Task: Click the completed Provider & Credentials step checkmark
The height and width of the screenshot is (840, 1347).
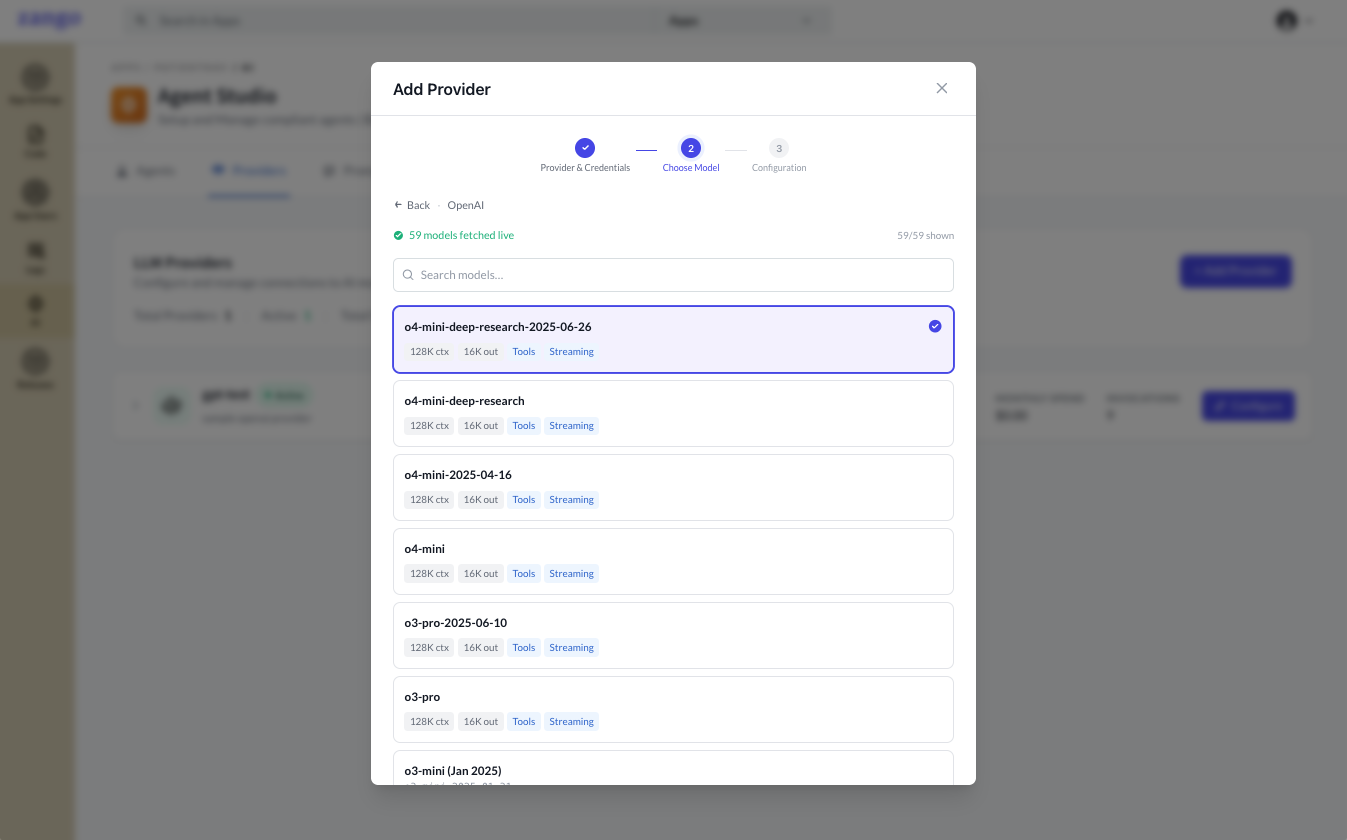Action: point(585,148)
